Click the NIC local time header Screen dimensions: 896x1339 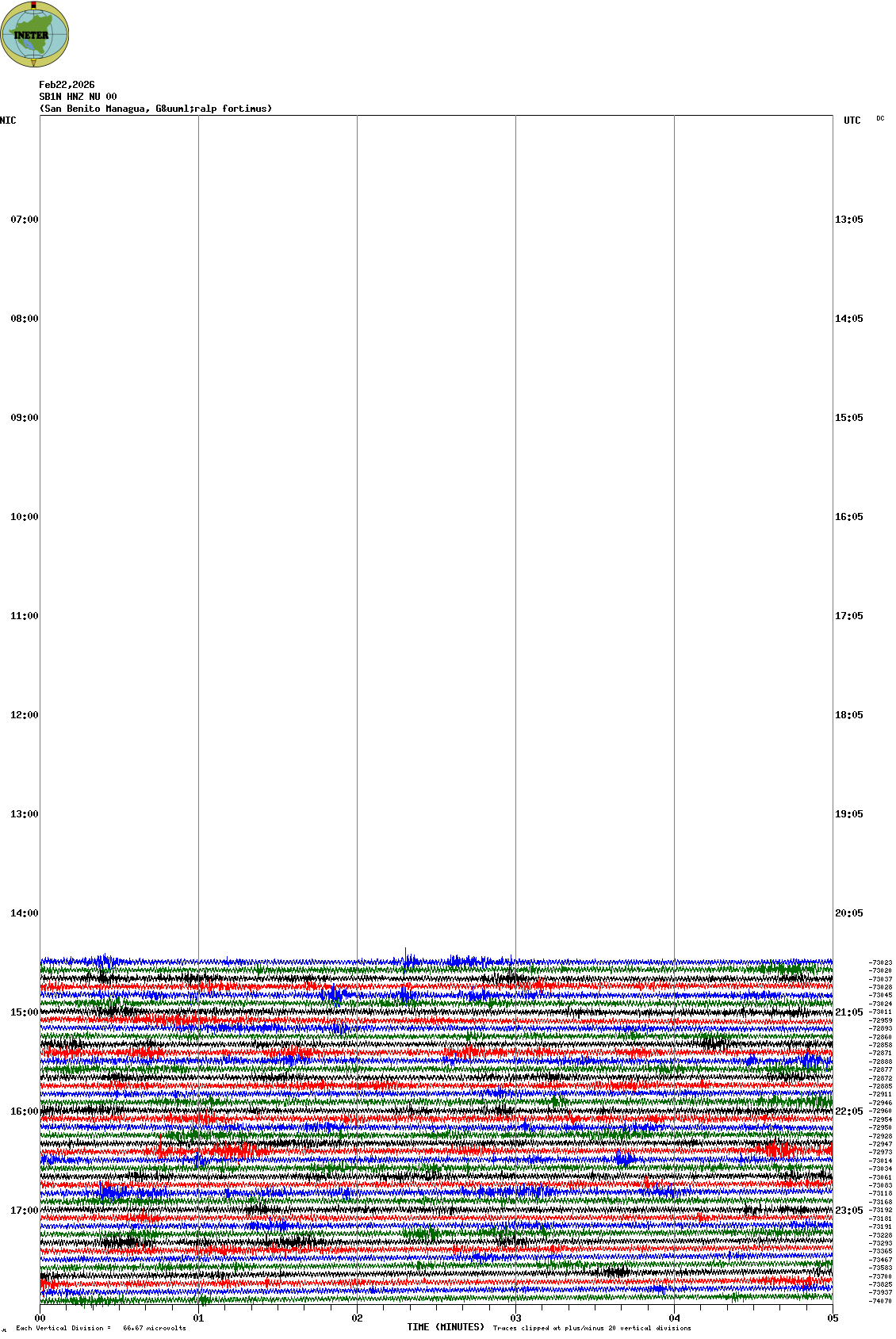coord(8,121)
